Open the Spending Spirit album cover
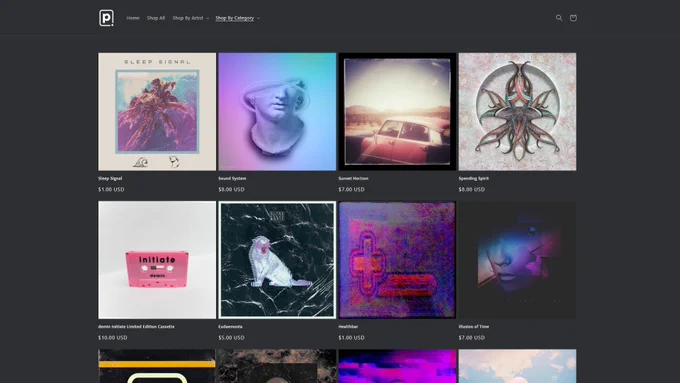This screenshot has width=680, height=383. pyautogui.click(x=517, y=111)
